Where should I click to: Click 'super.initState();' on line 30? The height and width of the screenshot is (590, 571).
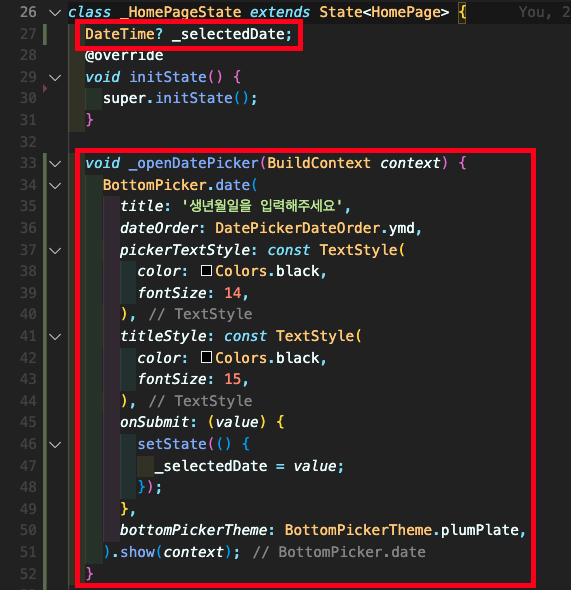180,99
